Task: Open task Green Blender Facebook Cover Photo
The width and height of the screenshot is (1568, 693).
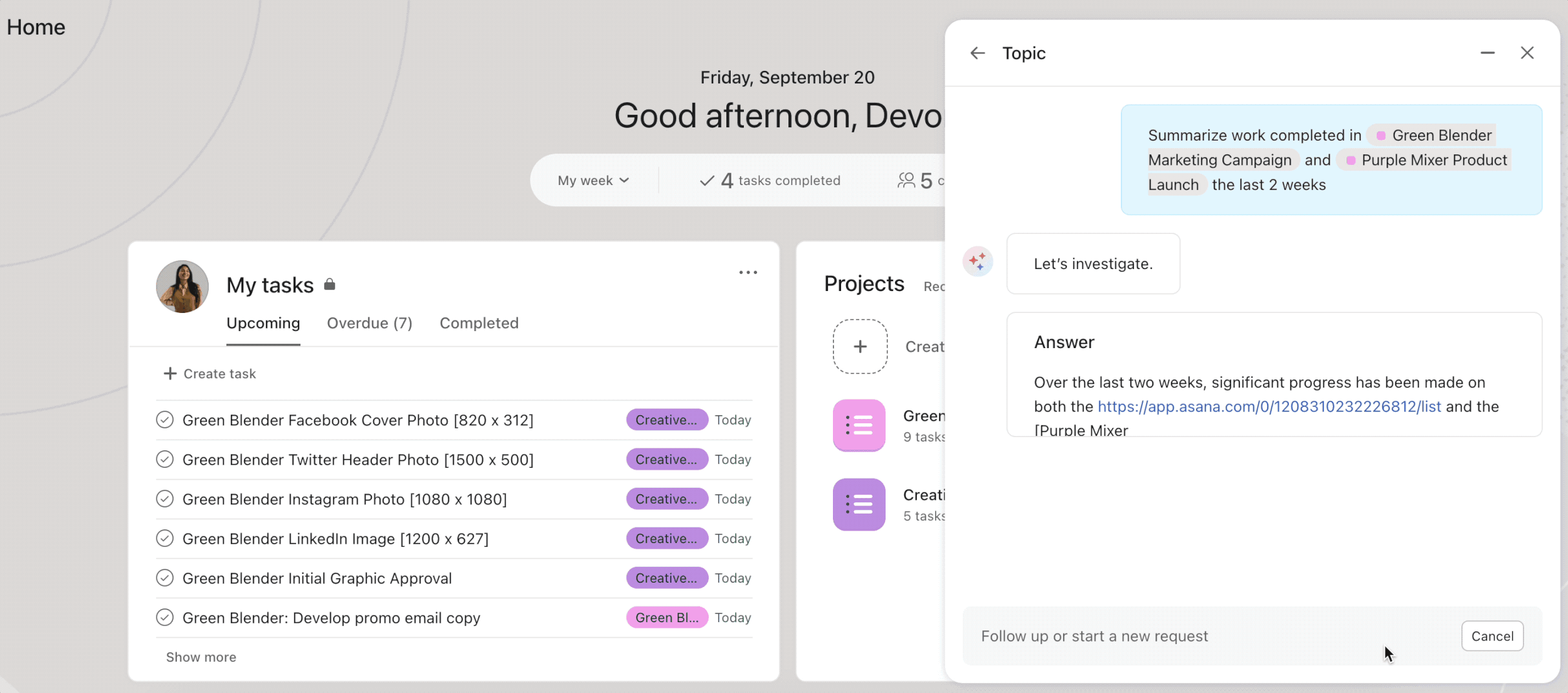Action: click(358, 420)
